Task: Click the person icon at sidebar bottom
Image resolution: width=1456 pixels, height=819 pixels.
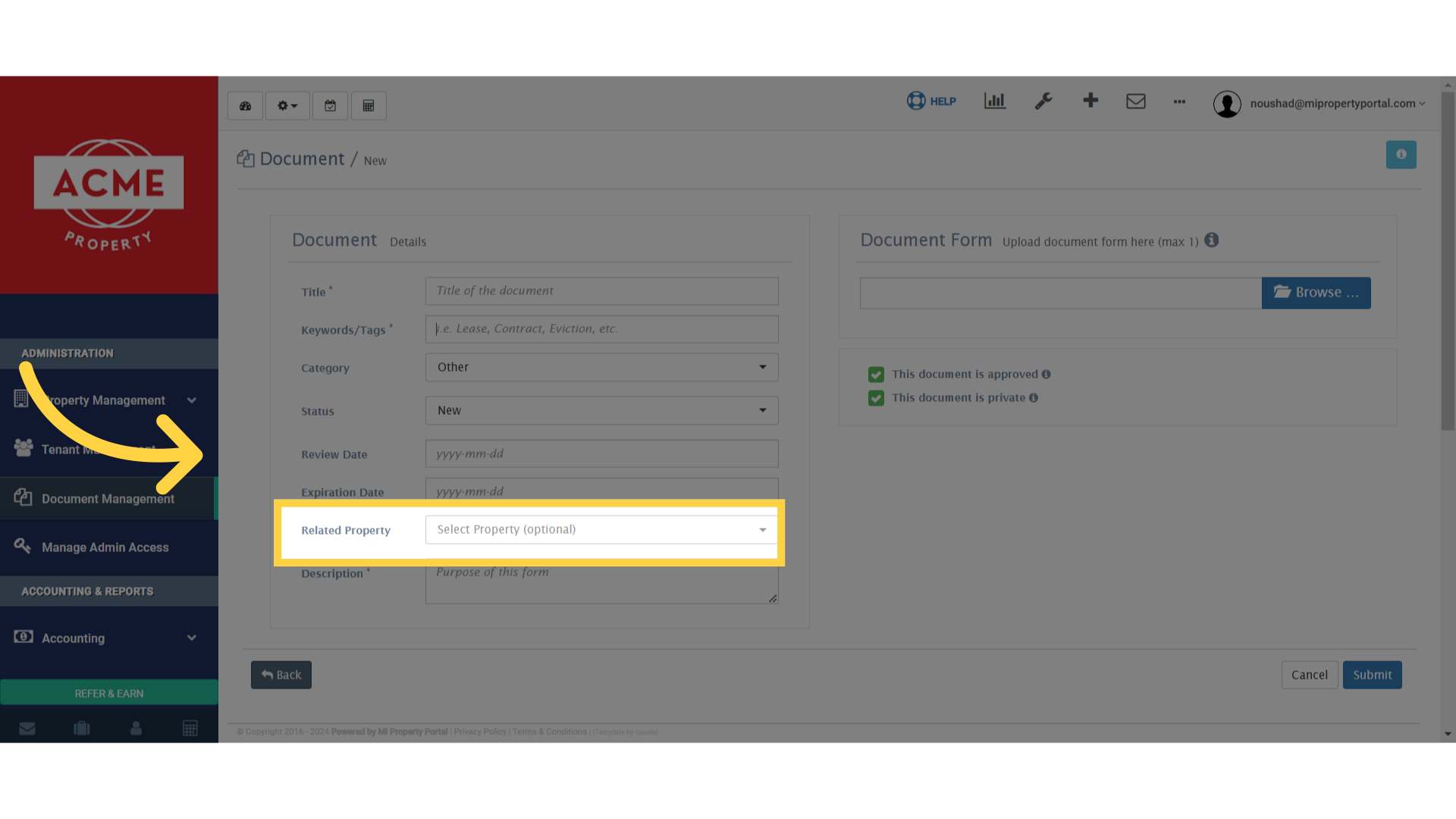Action: click(136, 729)
